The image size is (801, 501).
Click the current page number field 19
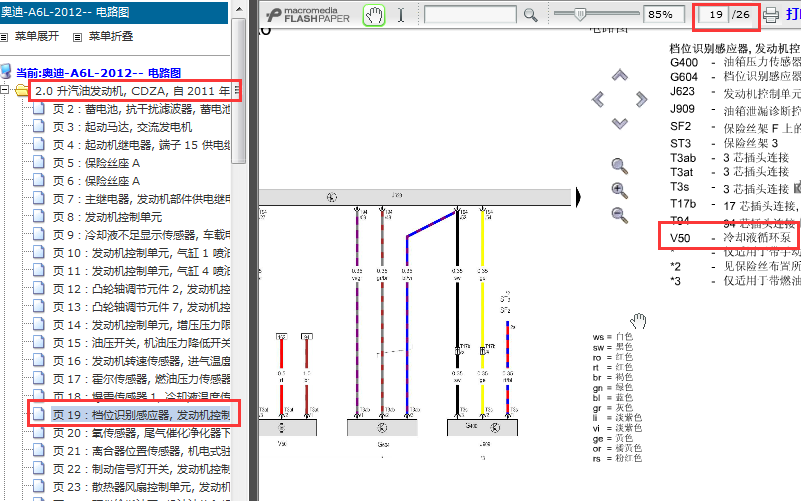(712, 15)
